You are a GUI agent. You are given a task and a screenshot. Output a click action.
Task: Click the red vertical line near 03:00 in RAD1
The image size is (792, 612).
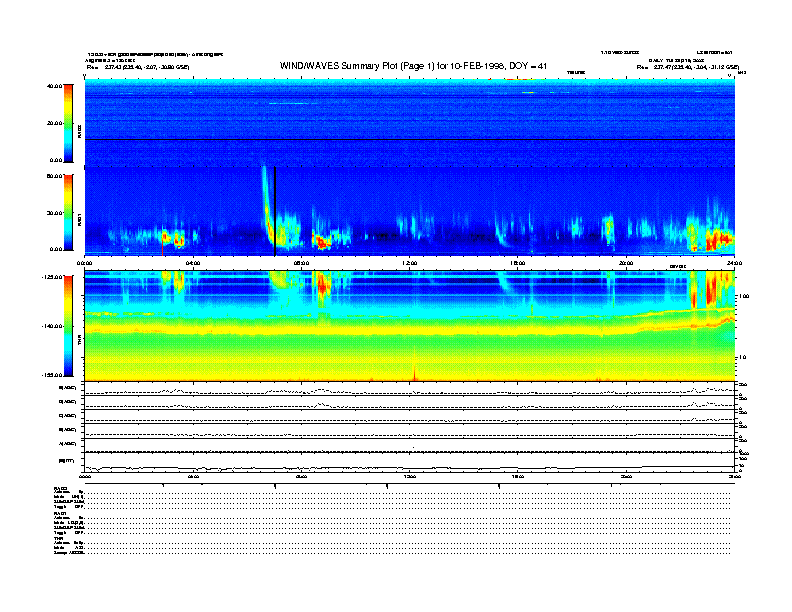162,247
